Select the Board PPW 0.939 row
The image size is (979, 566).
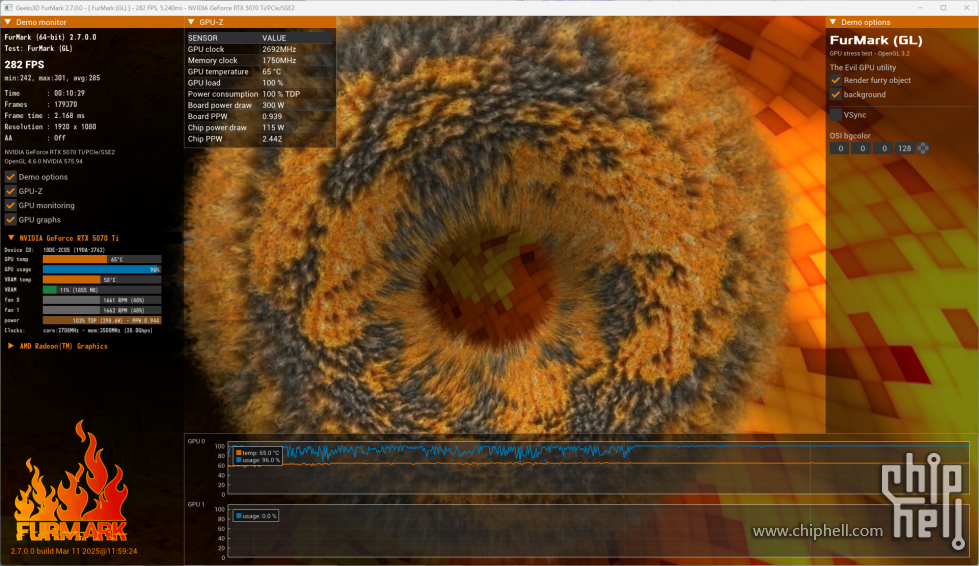tap(260, 117)
